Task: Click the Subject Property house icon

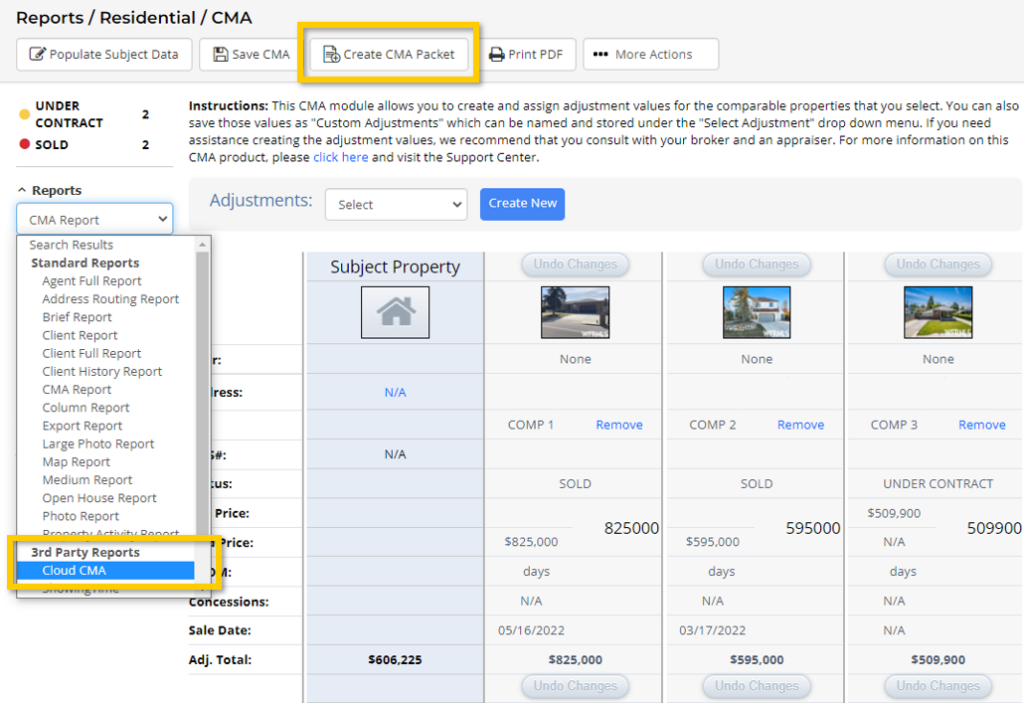Action: point(395,312)
